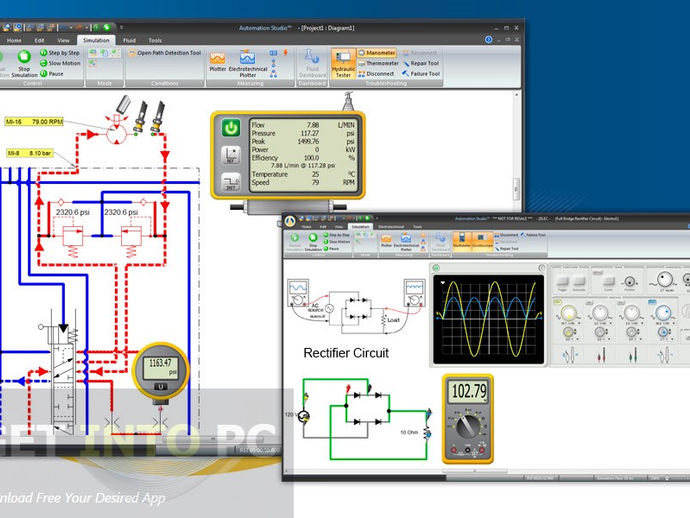Open the View tab in Diagram1
The image size is (690, 518).
pos(63,40)
